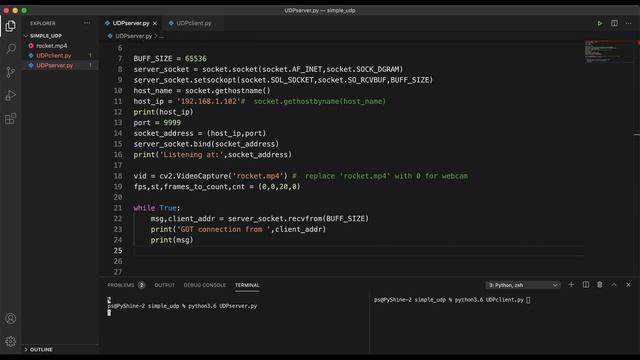Click on 'while True:' statement
Image resolution: width=640 pixels, height=360 pixels.
[157, 208]
